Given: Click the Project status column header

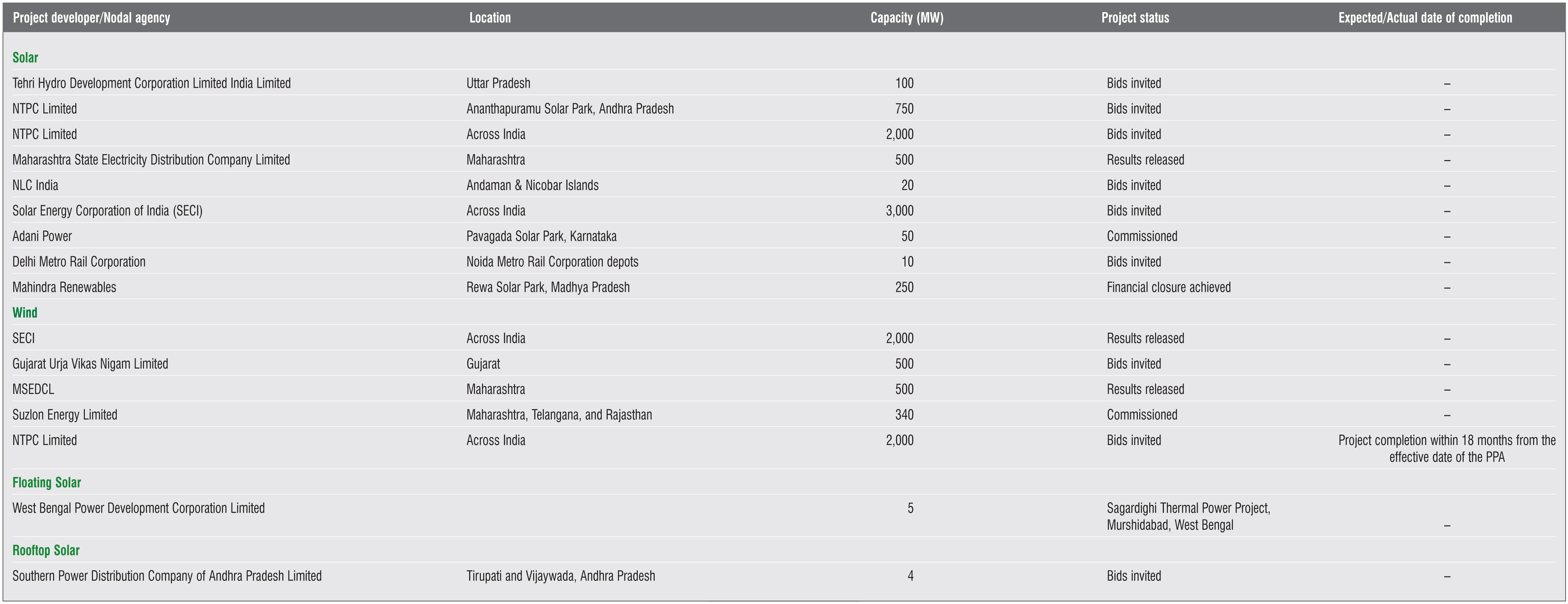Looking at the screenshot, I should click(x=1134, y=18).
